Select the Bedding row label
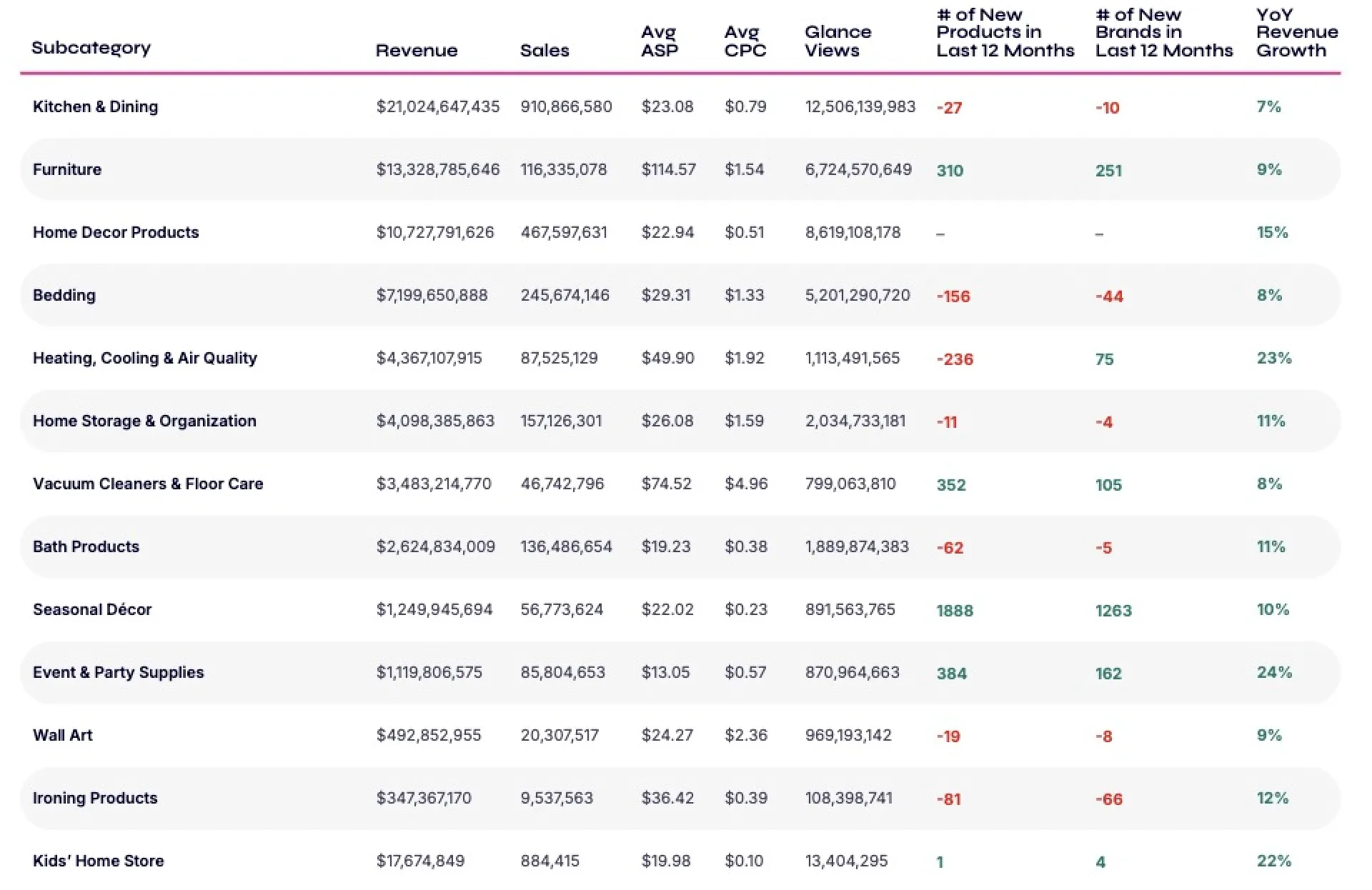Image resolution: width=1372 pixels, height=890 pixels. click(x=64, y=295)
